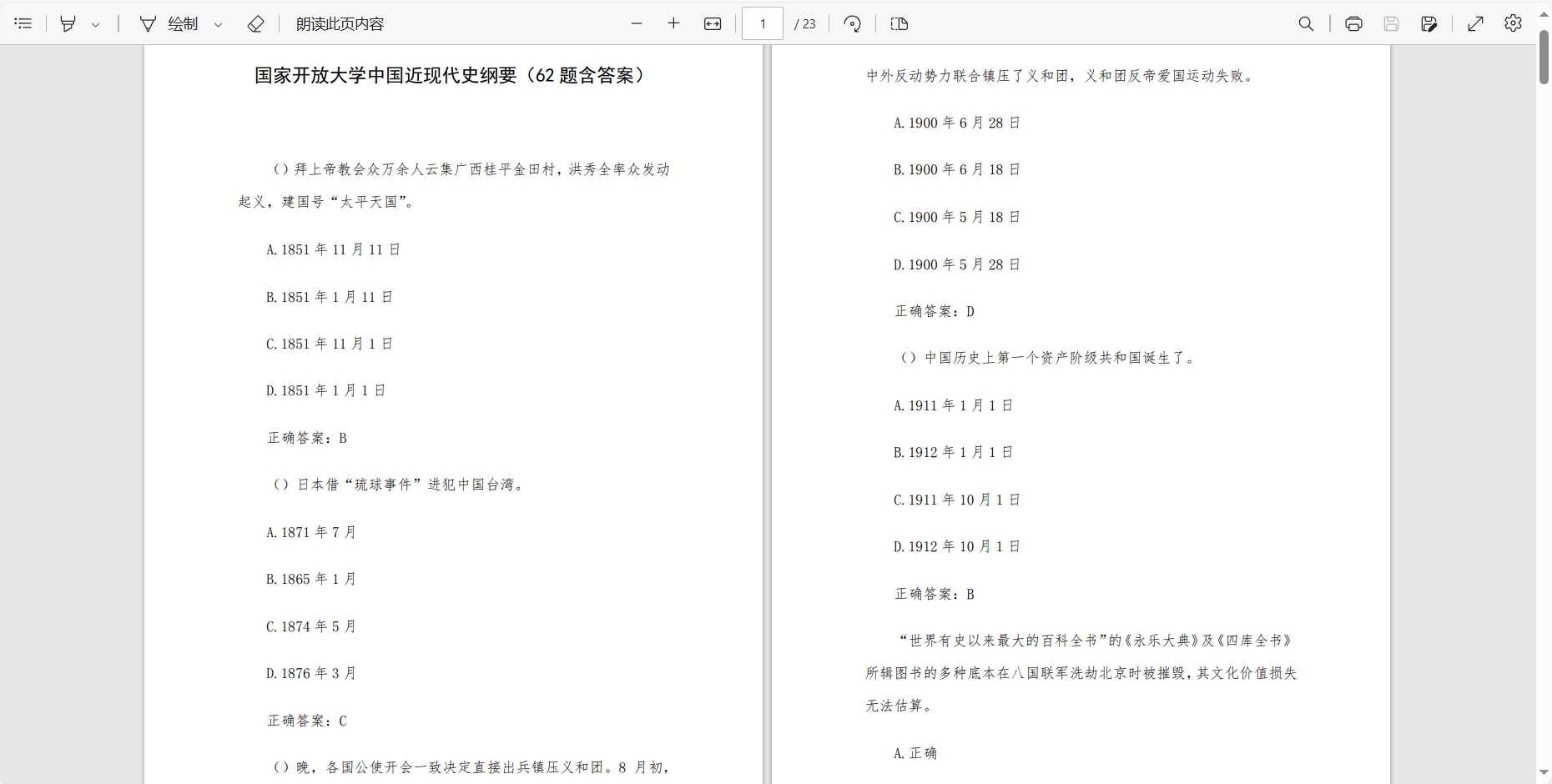Select the Draw (绘制) pen tool
Image resolution: width=1552 pixels, height=784 pixels.
click(169, 23)
